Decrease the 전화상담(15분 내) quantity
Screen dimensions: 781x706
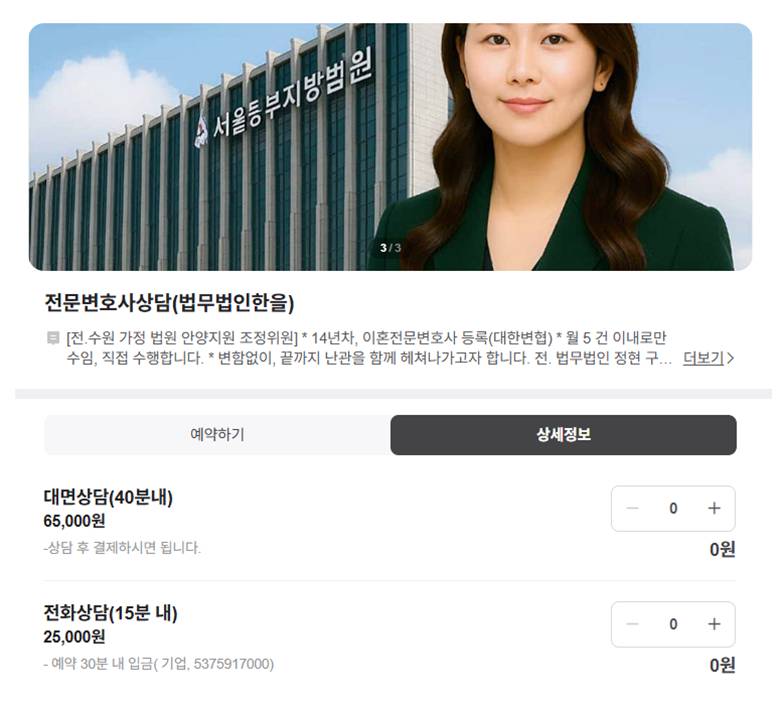[x=632, y=624]
